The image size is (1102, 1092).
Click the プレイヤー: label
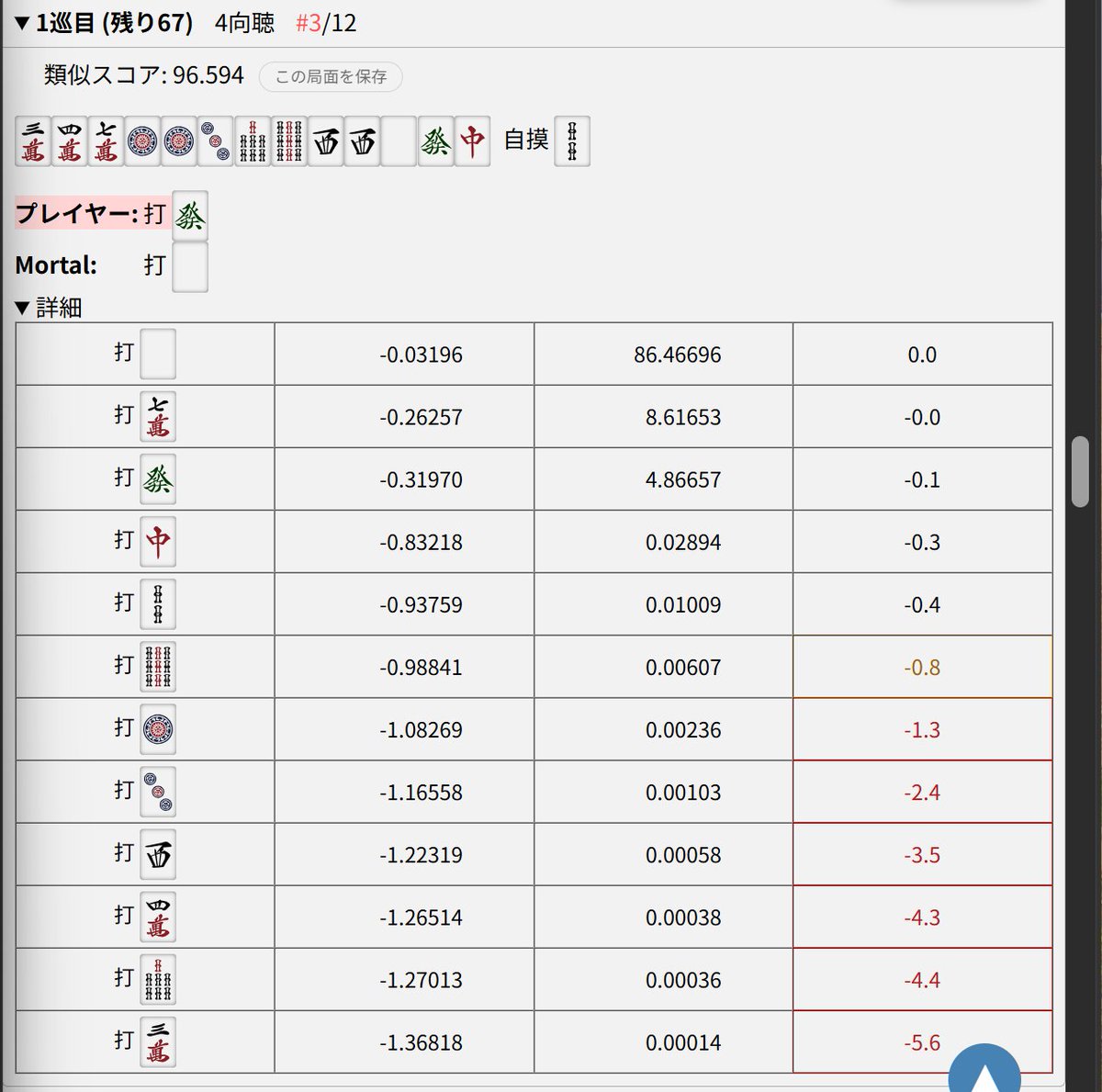(76, 214)
